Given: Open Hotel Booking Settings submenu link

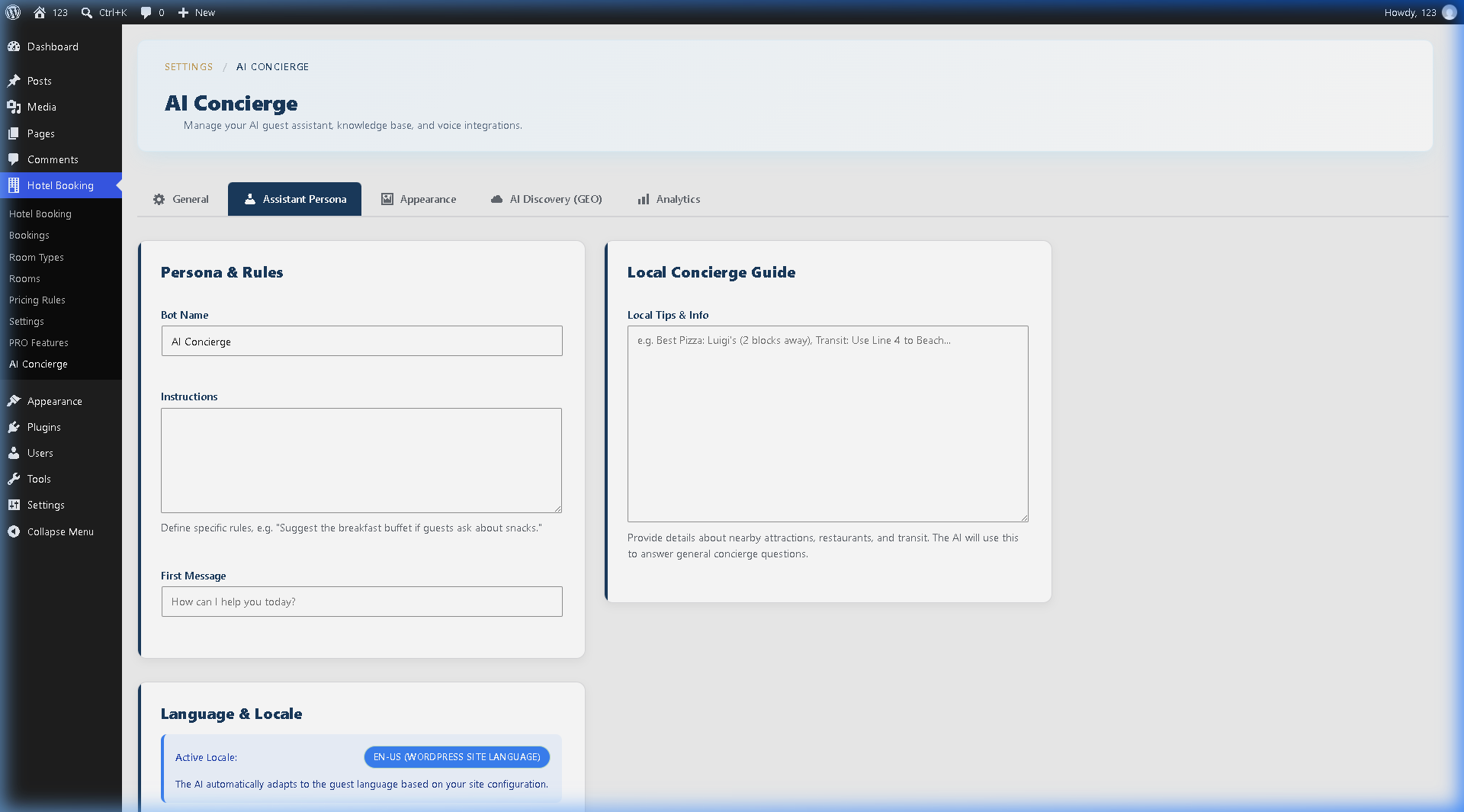Looking at the screenshot, I should point(27,322).
